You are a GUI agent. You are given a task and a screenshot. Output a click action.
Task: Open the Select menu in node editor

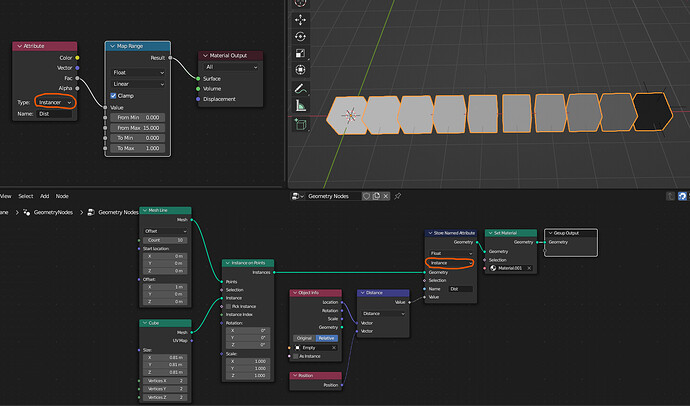click(26, 196)
